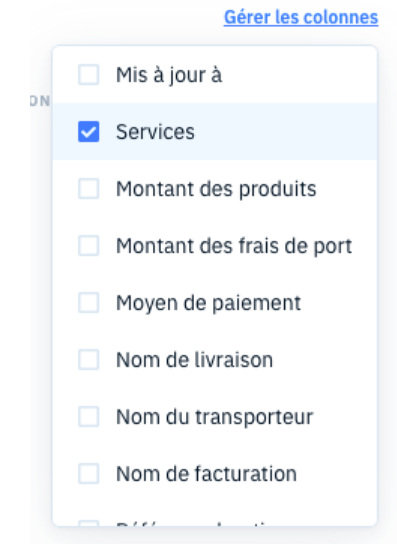
Task: Click the truncated column header behind dropdown
Action: click(40, 101)
